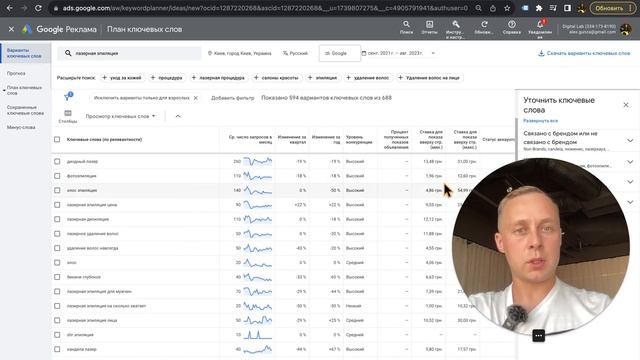Reload the page with browser refresh icon
The image size is (640, 360).
(x=38, y=8)
